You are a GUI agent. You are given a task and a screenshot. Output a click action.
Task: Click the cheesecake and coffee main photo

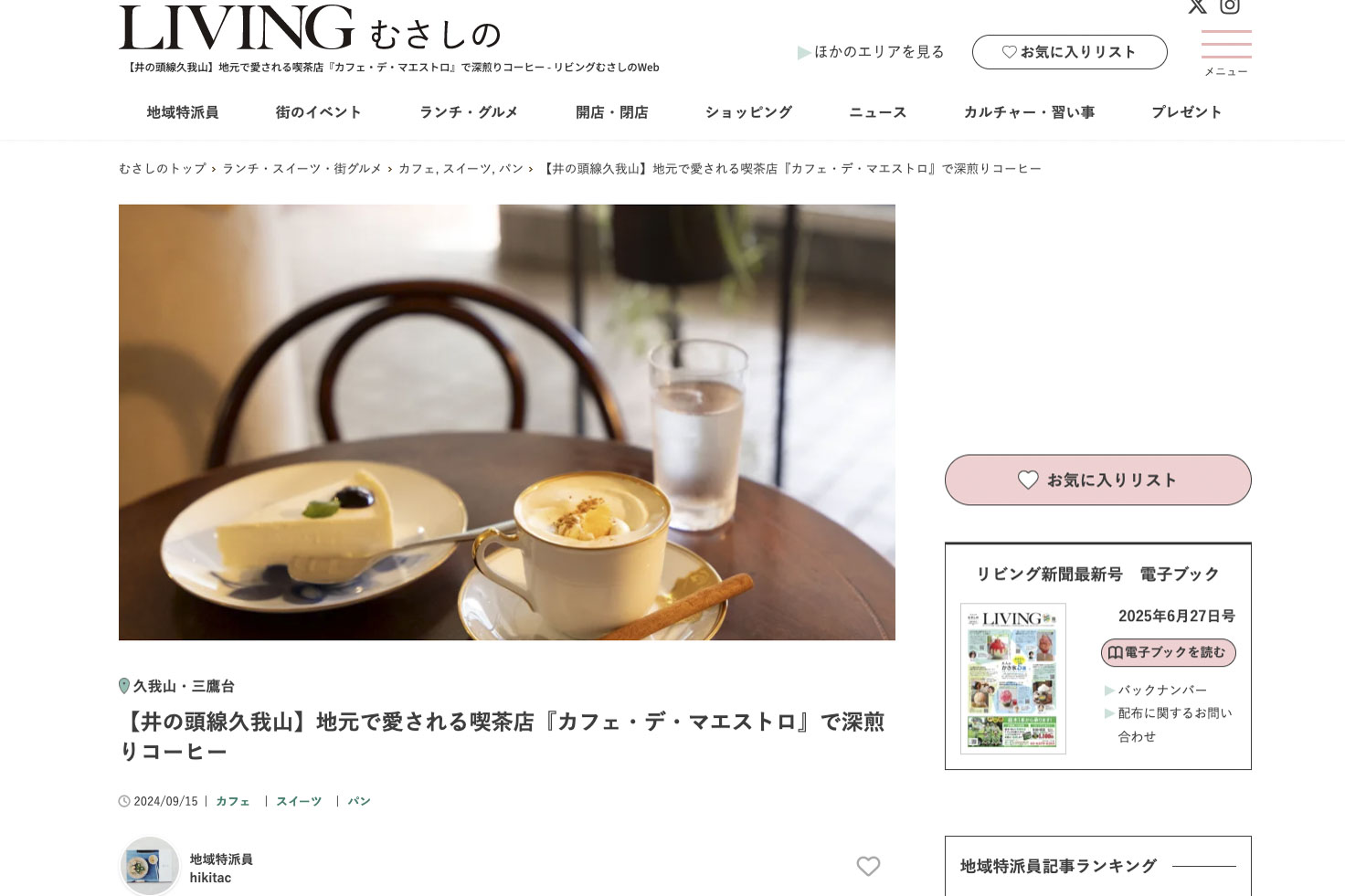click(x=507, y=422)
